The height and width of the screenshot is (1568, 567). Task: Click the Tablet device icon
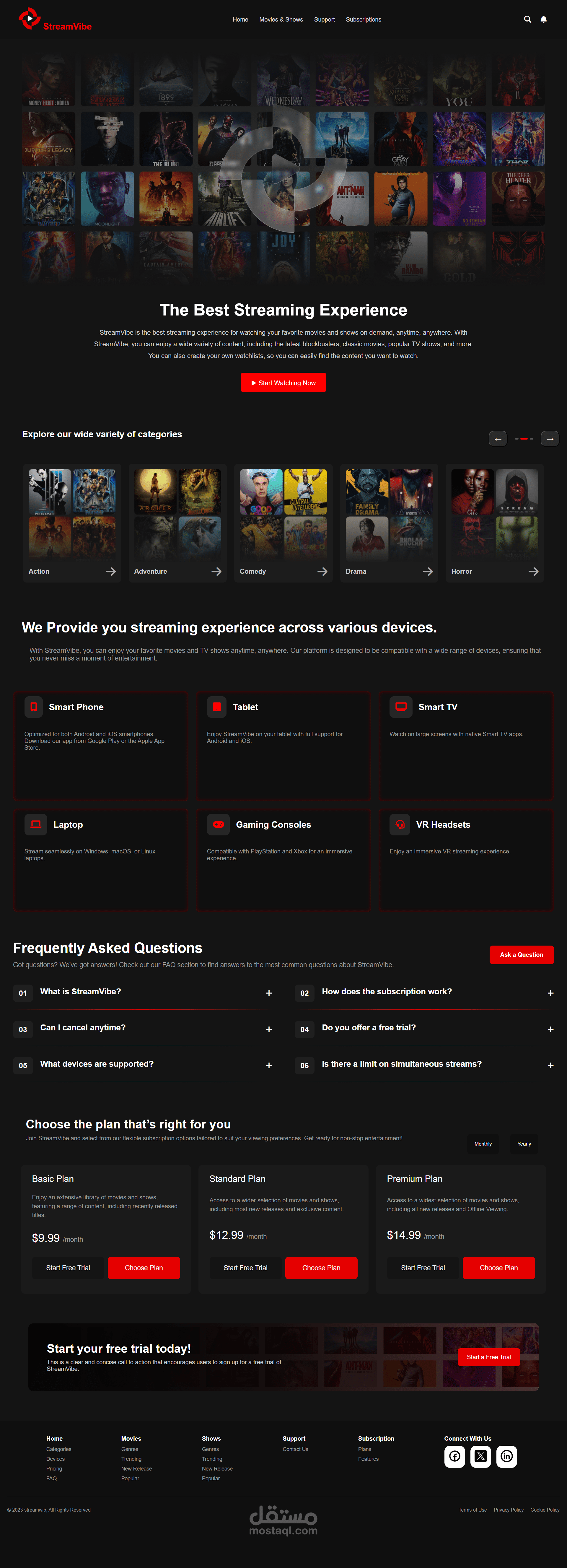pos(216,707)
